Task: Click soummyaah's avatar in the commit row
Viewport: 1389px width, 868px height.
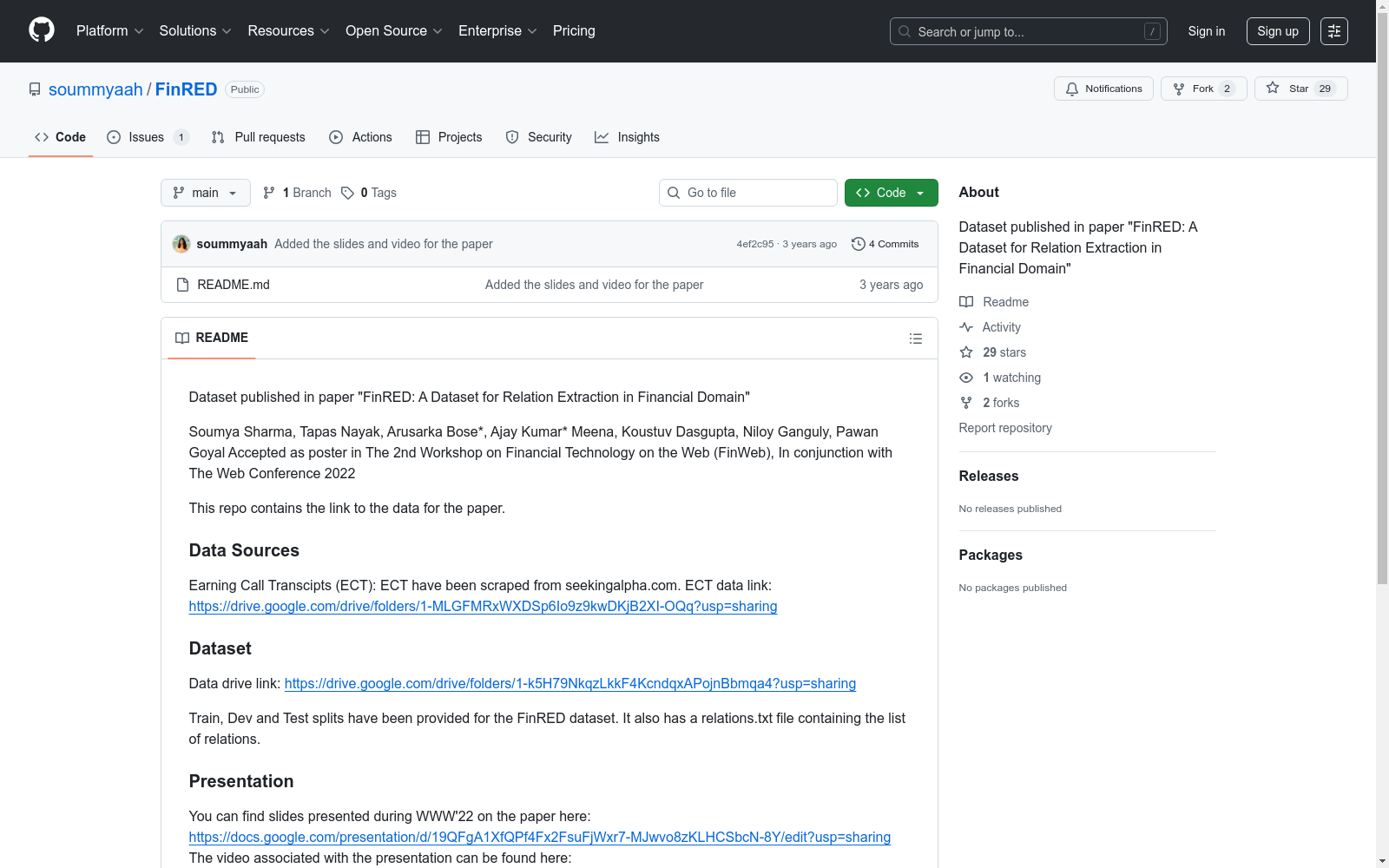Action: tap(181, 244)
